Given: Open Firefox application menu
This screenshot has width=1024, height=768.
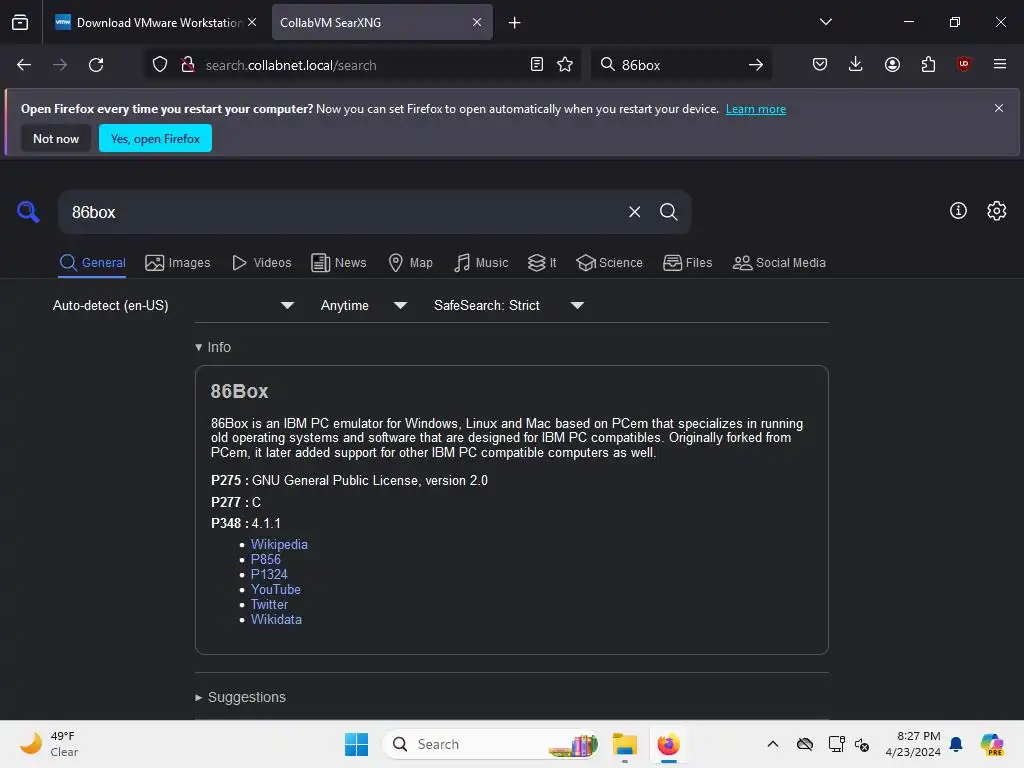Looking at the screenshot, I should pos(1000,64).
